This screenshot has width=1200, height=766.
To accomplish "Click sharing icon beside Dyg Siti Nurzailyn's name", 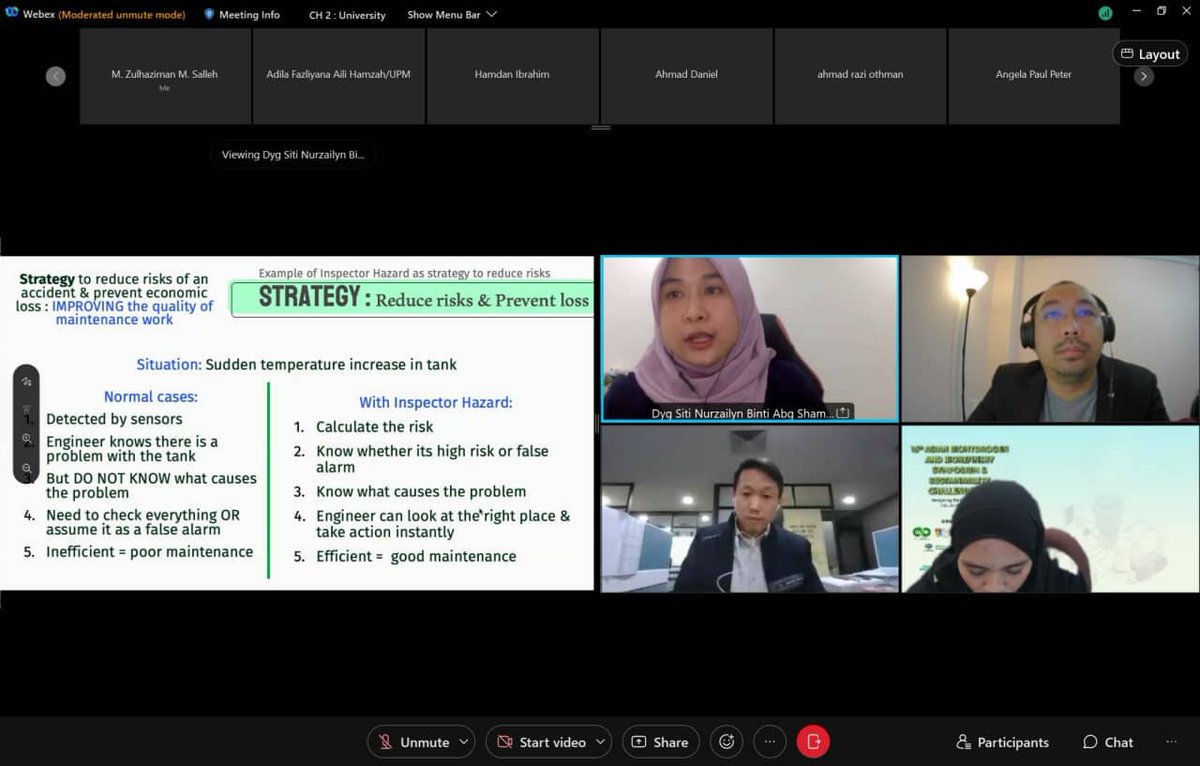I will point(843,412).
